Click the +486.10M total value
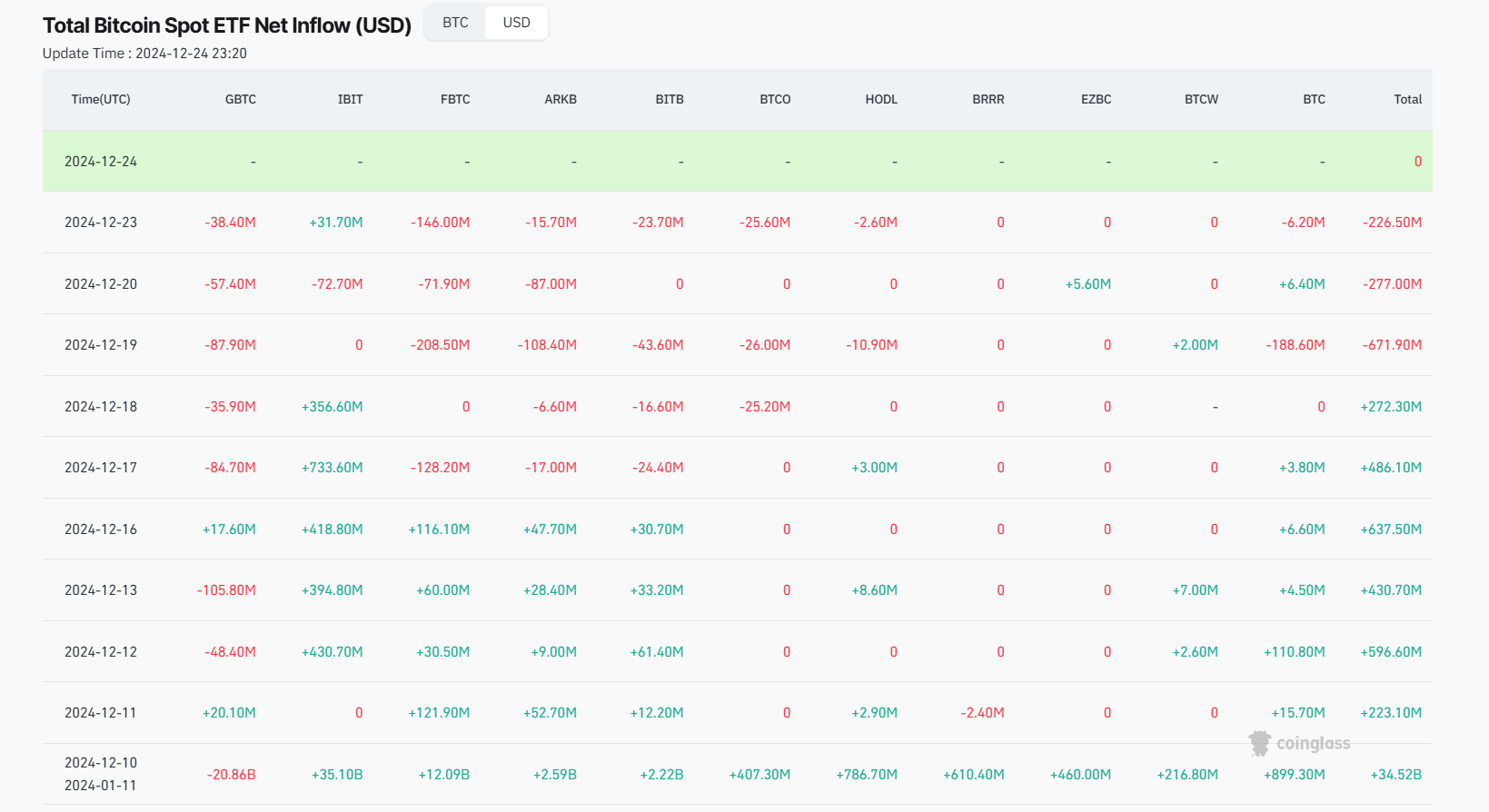The width and height of the screenshot is (1489, 812). pos(1391,468)
